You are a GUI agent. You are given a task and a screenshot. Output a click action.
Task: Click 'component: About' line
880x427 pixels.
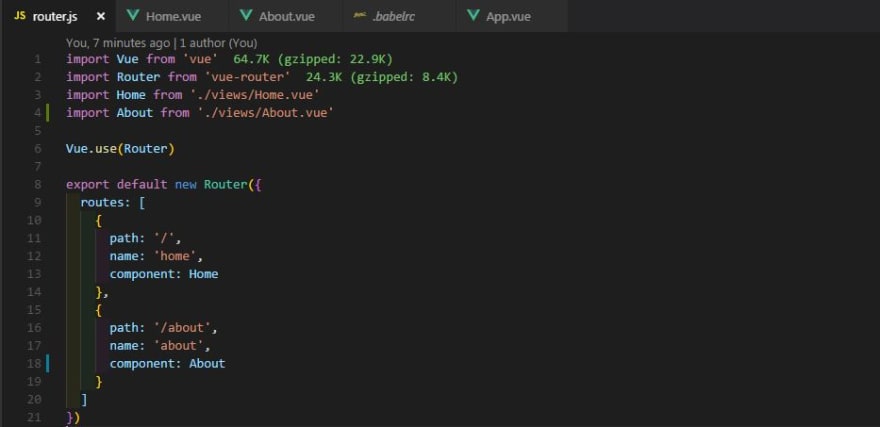point(167,363)
